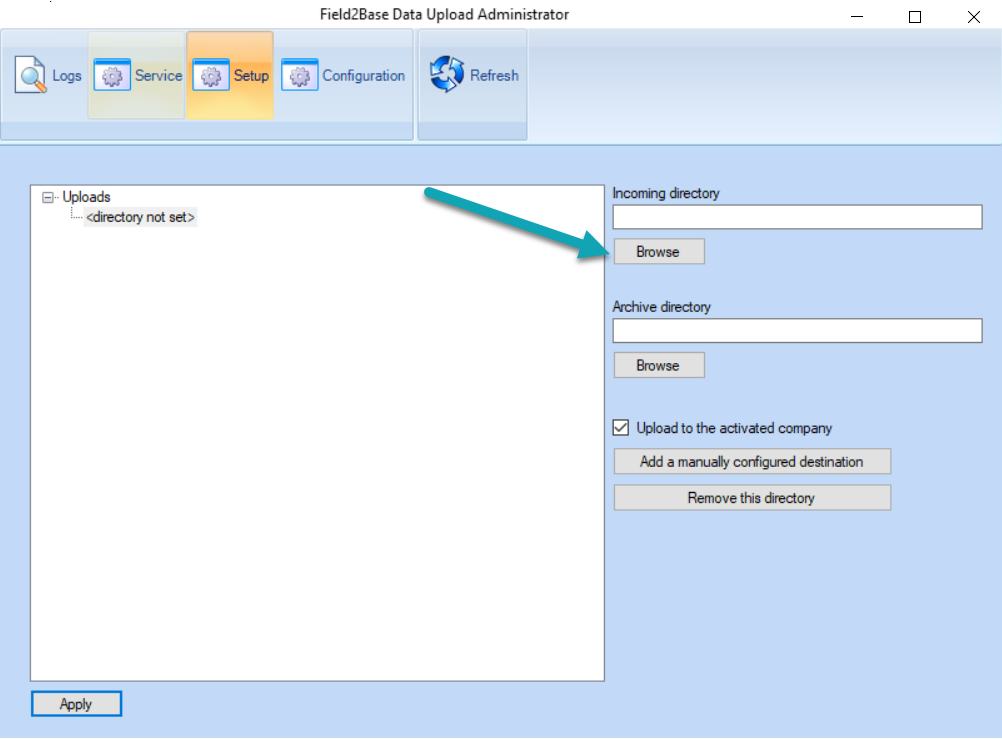Click the Setup gear window icon
Screen dimensions: 1002x739
(211, 75)
